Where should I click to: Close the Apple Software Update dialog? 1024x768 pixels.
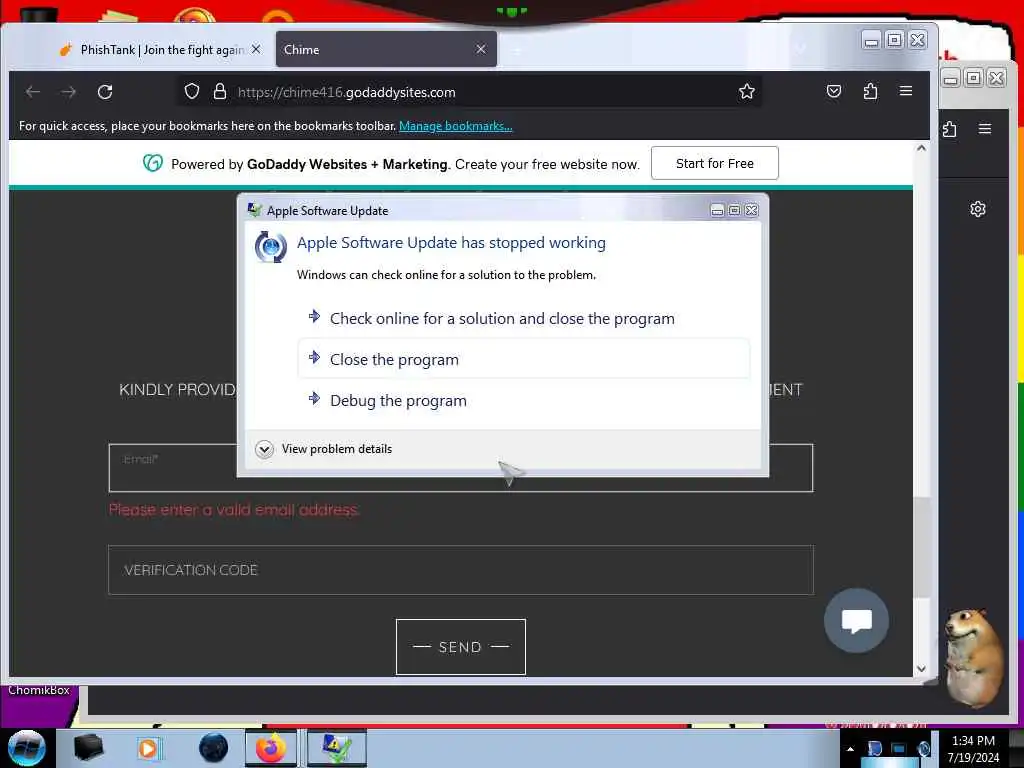click(752, 210)
